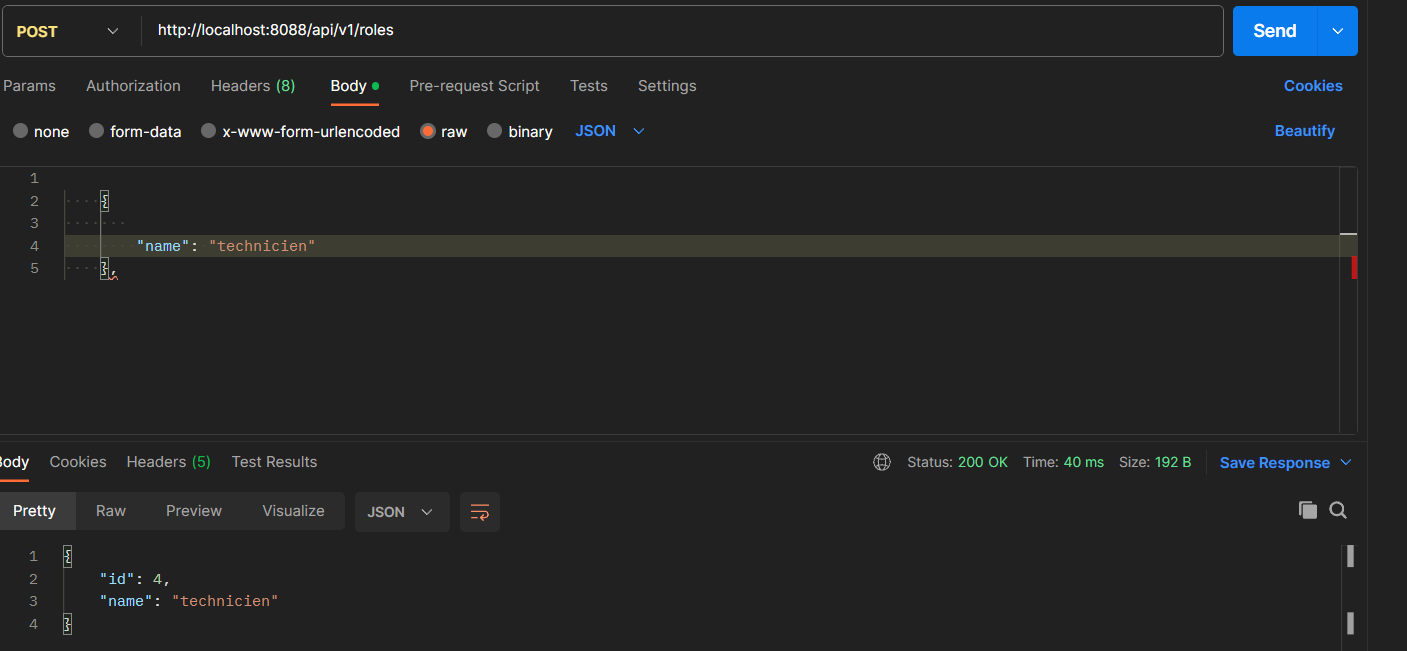This screenshot has height=651, width=1407.
Task: Click the globe network icon near Status
Action: tap(881, 462)
